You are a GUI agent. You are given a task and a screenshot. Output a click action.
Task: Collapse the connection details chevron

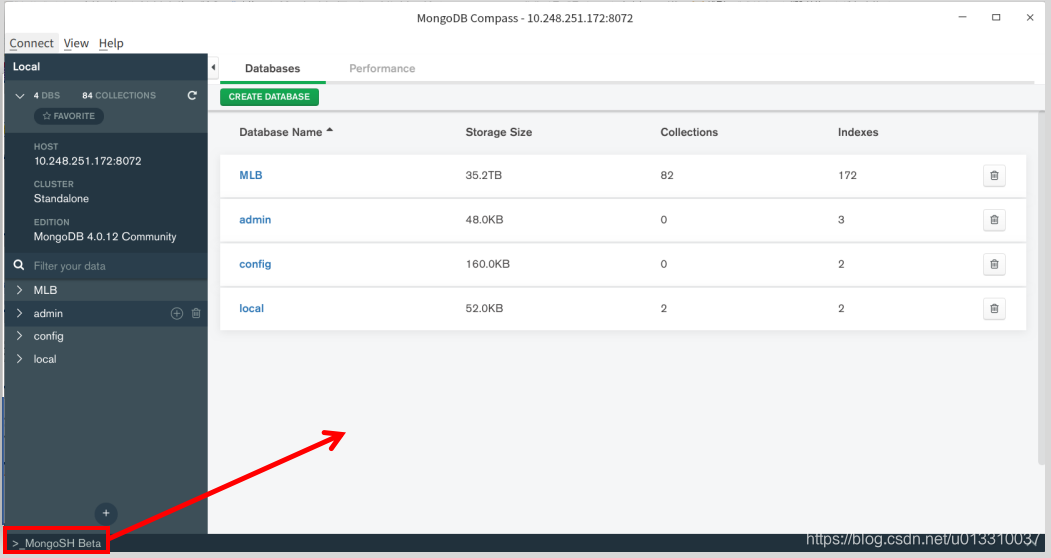pyautogui.click(x=20, y=96)
